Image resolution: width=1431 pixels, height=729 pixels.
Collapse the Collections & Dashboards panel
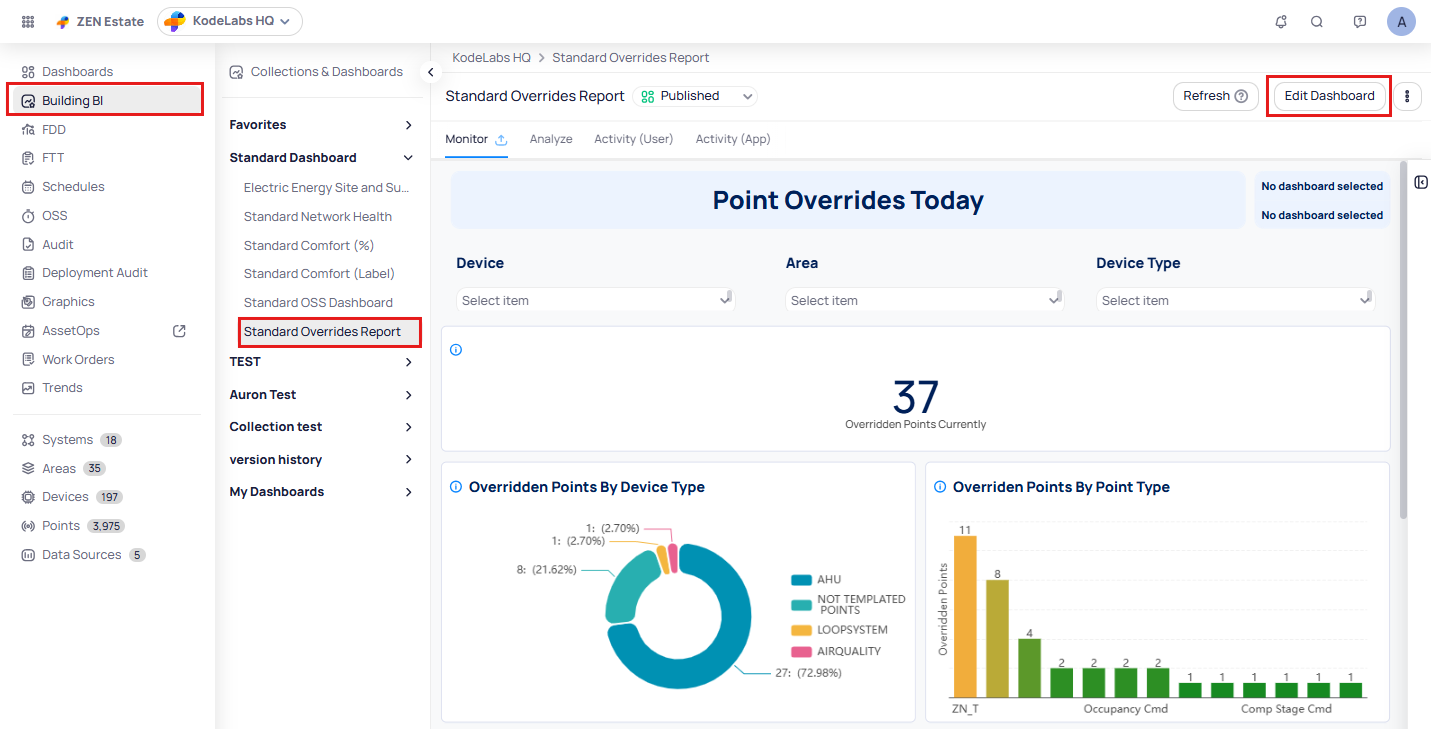(x=430, y=72)
